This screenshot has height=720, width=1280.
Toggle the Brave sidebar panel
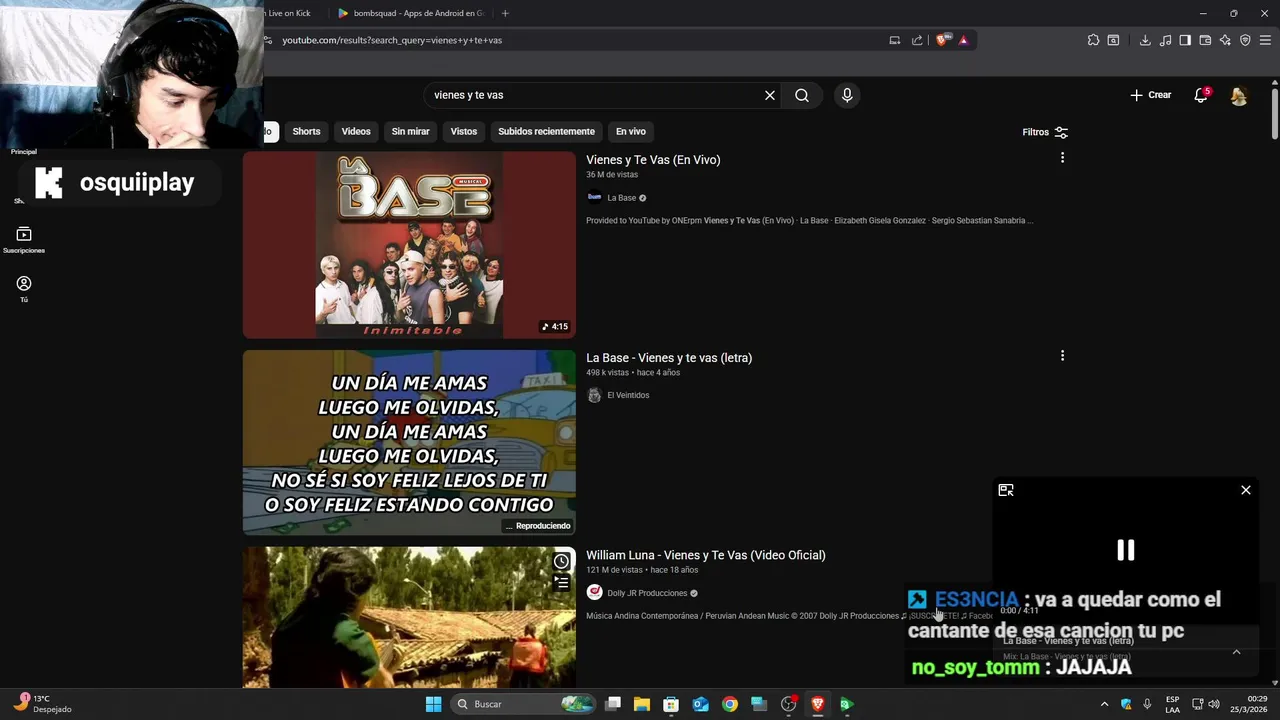coord(1185,40)
